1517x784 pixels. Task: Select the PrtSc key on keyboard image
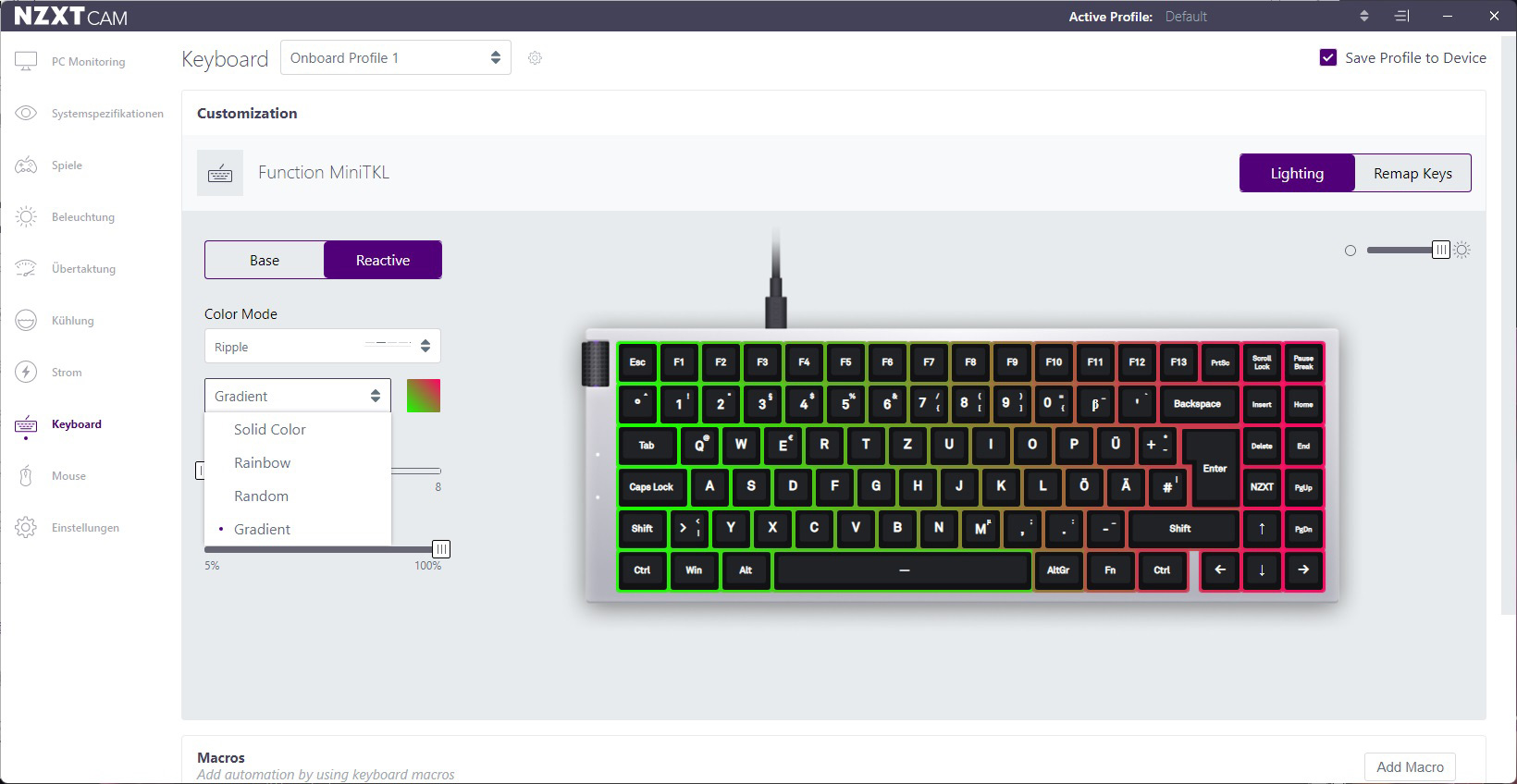point(1220,361)
